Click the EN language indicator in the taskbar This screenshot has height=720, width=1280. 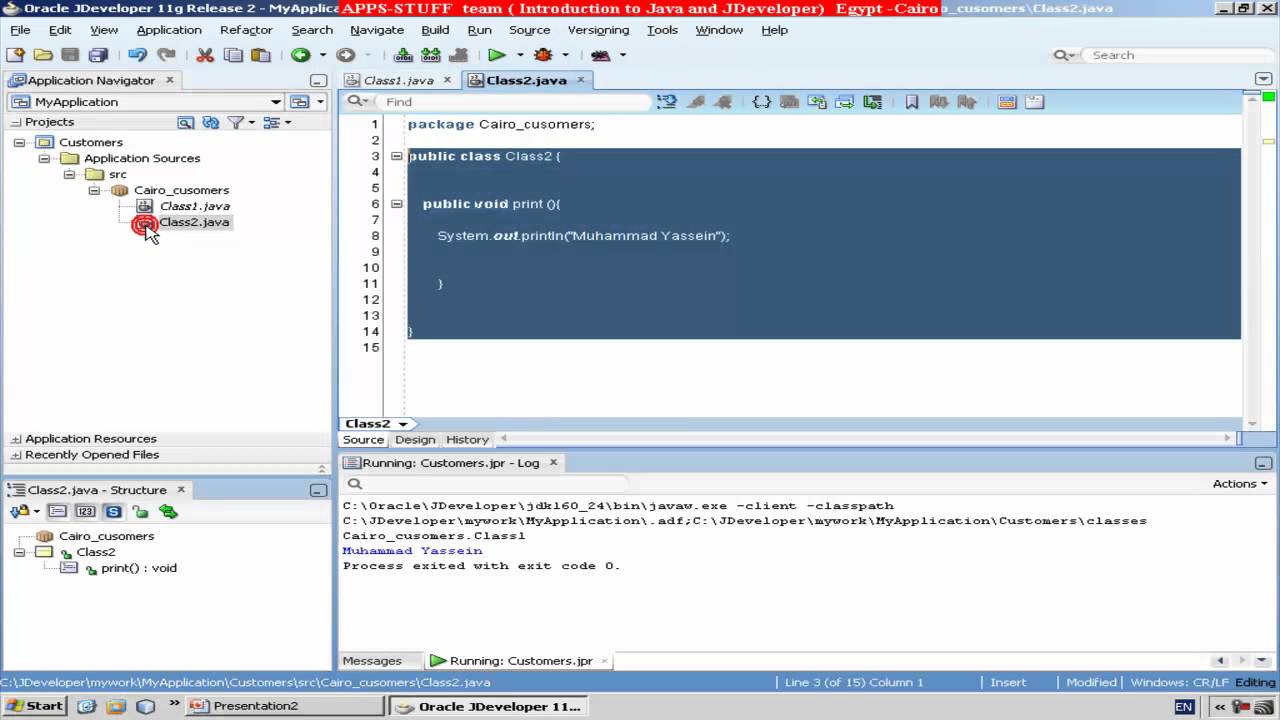(x=1184, y=706)
